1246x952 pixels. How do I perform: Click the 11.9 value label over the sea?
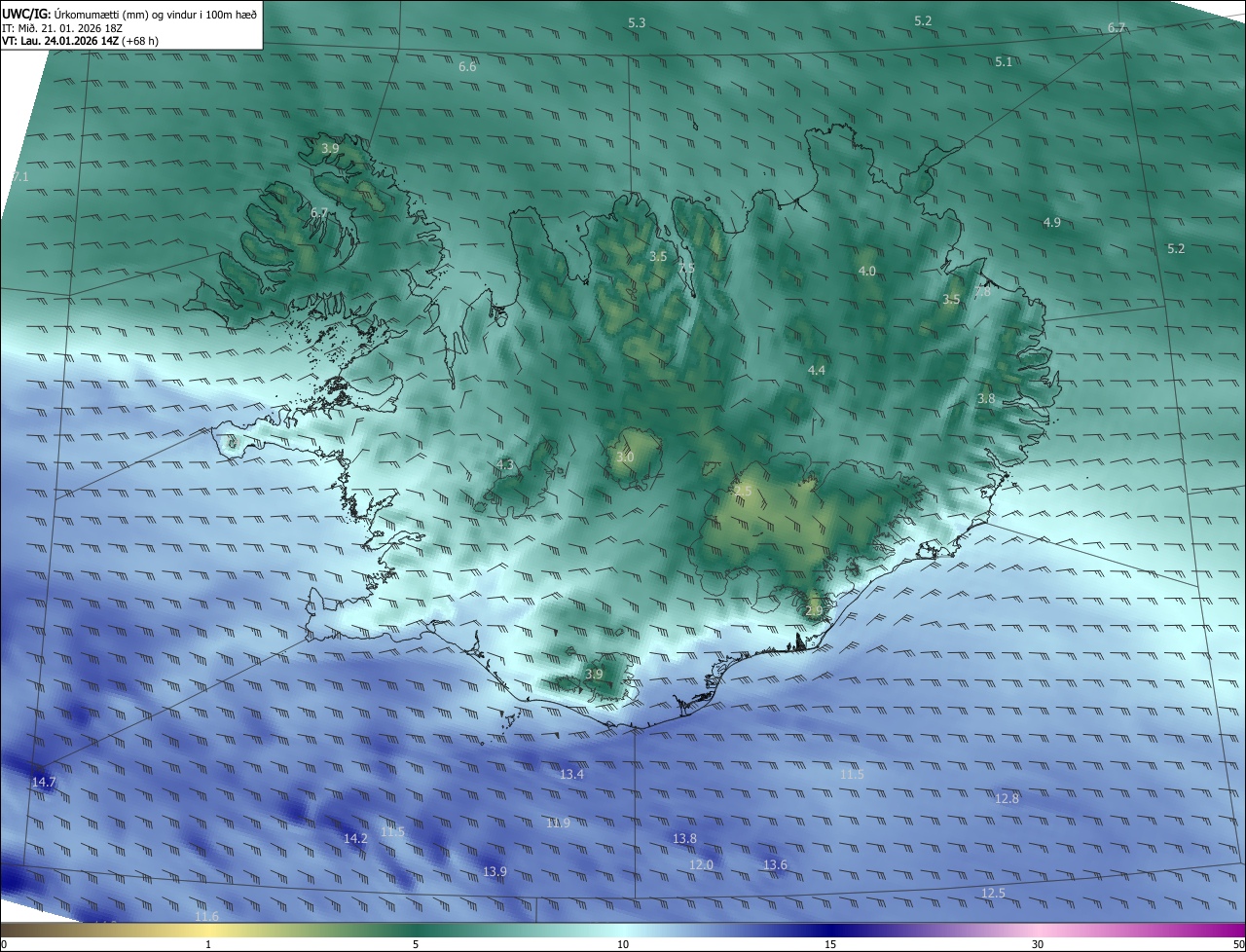(x=558, y=824)
